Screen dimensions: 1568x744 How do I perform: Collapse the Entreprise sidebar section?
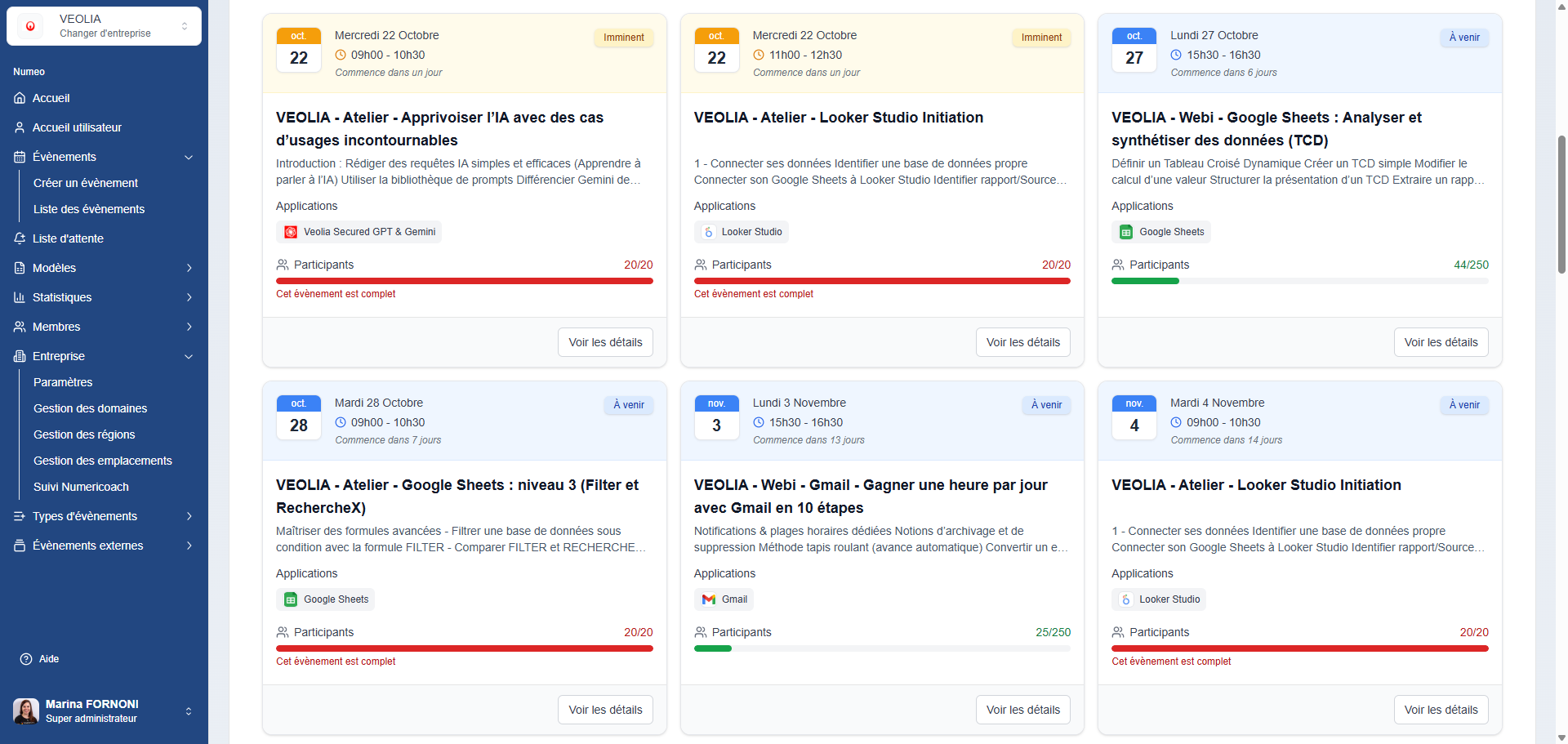pyautogui.click(x=189, y=356)
